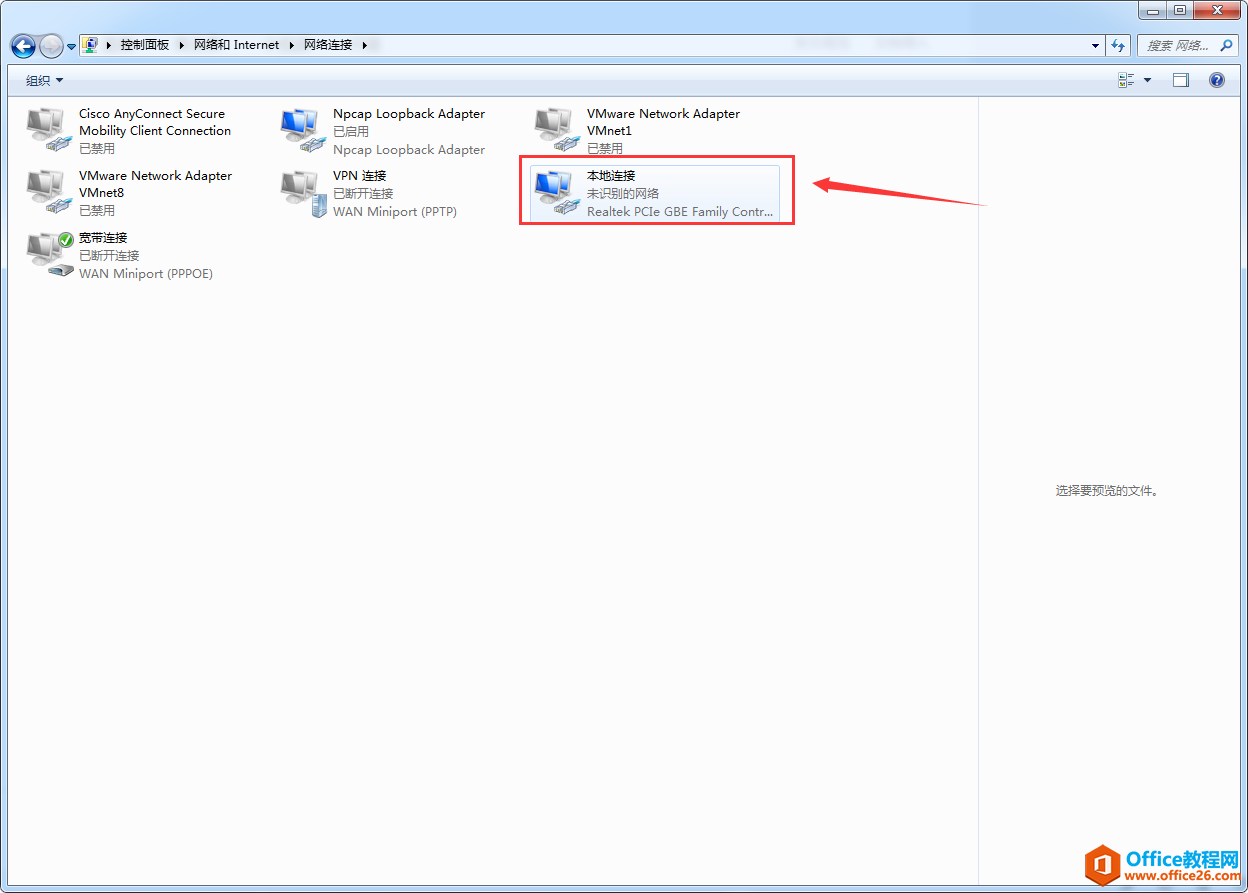Minimize the network connections window
1248x893 pixels.
(1153, 10)
